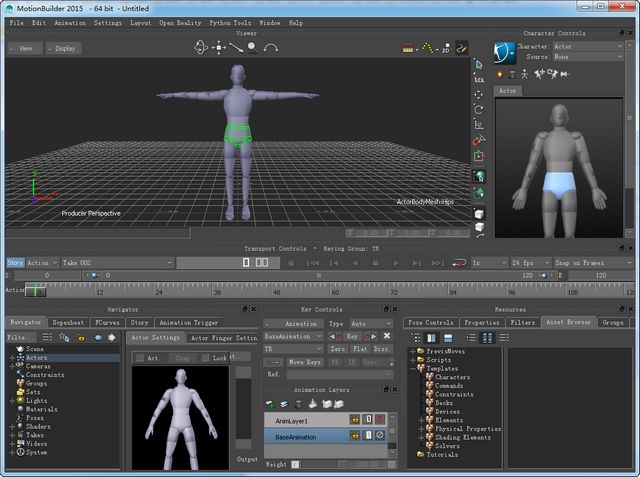This screenshot has width=640, height=477.
Task: Toggle mute on AnimLayer1
Action: click(380, 419)
